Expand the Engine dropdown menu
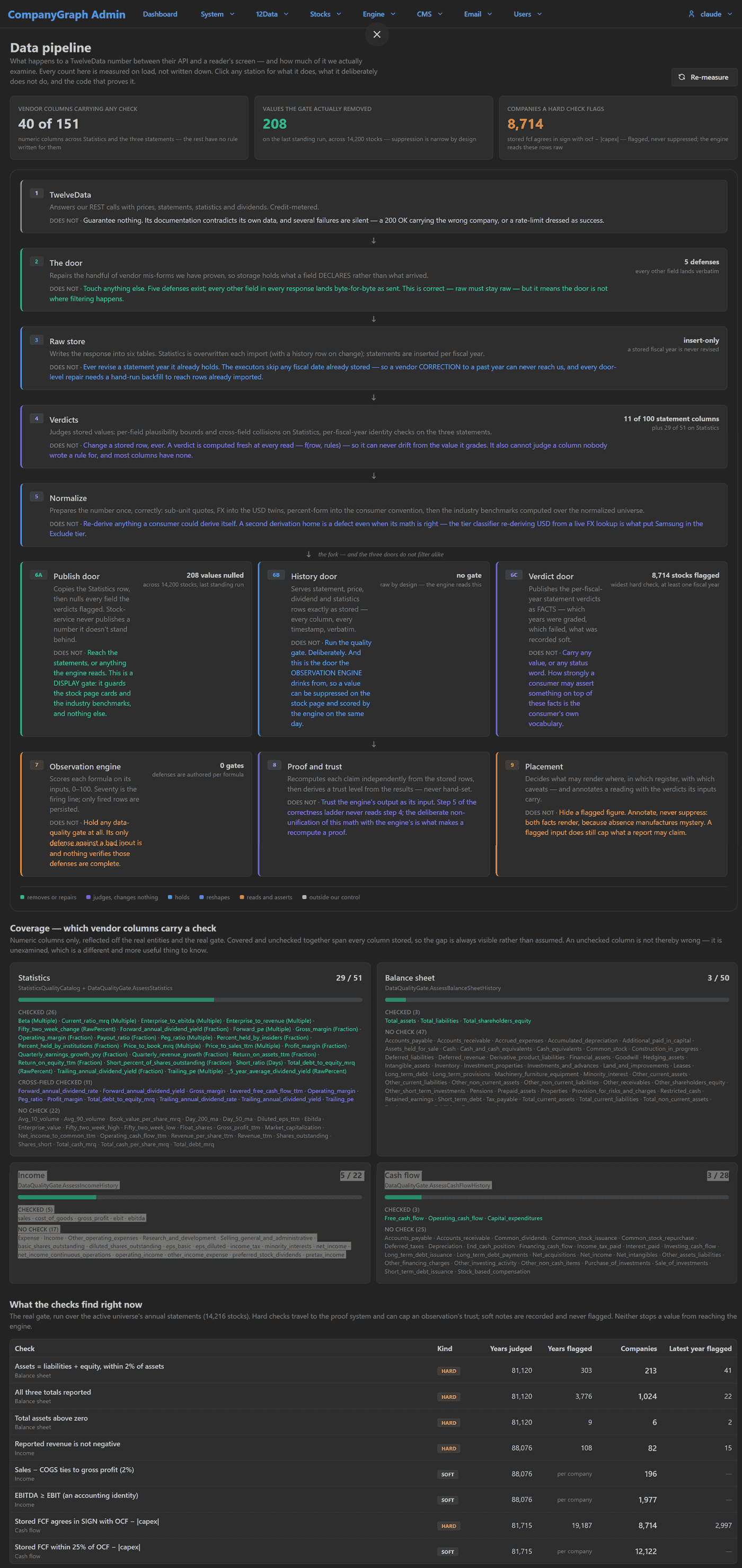The width and height of the screenshot is (742, 1568). [x=379, y=14]
